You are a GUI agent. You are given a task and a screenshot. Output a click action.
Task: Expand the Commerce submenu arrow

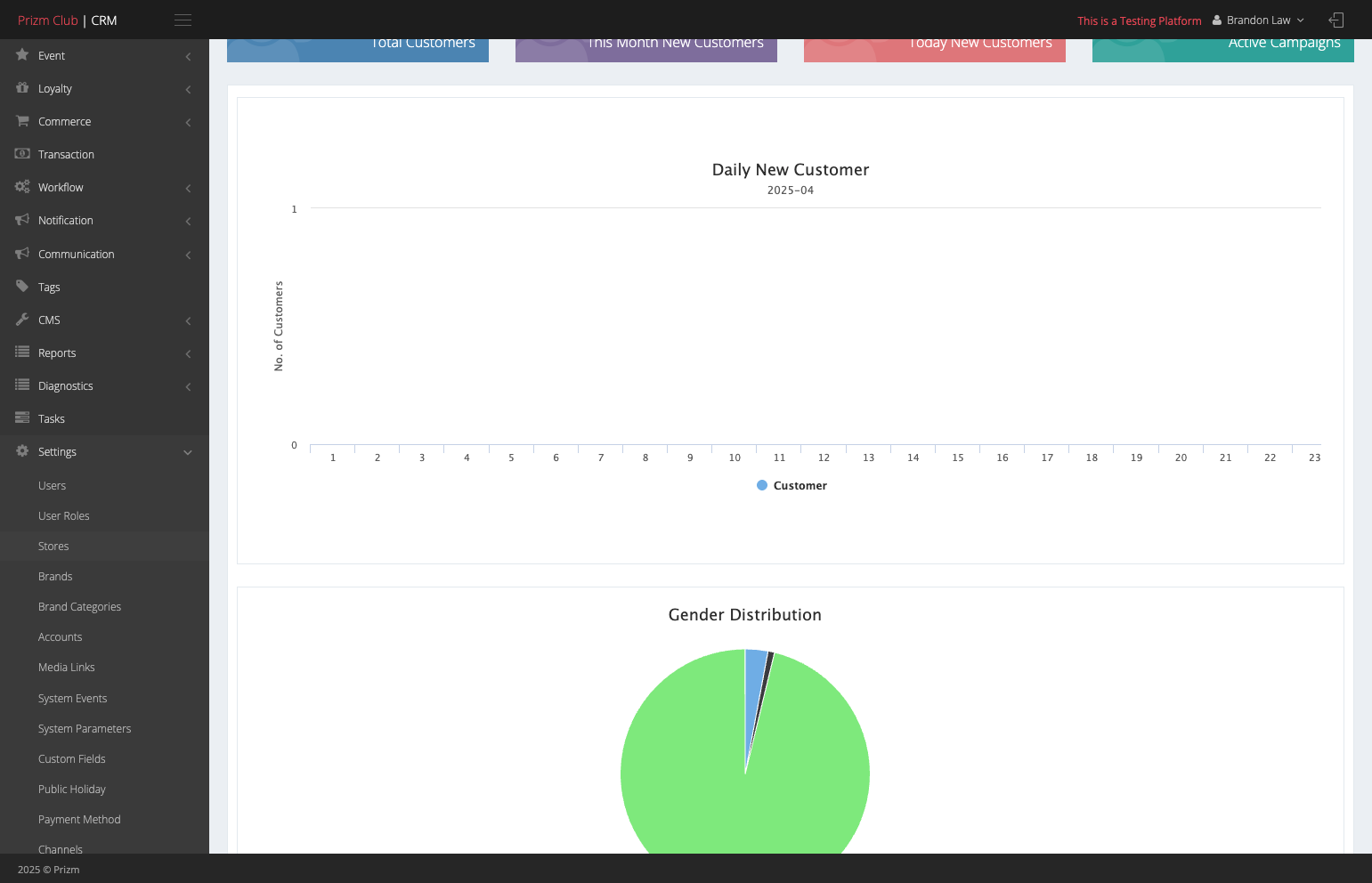pyautogui.click(x=188, y=122)
